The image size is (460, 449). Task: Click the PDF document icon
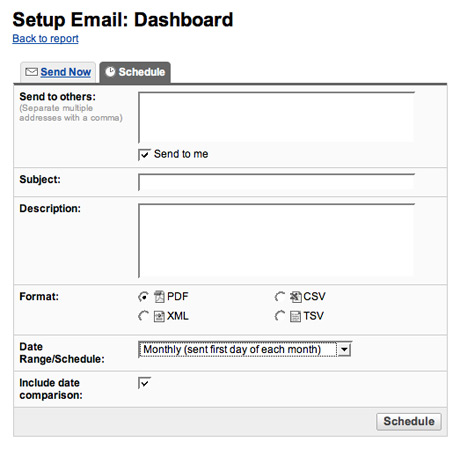point(159,296)
